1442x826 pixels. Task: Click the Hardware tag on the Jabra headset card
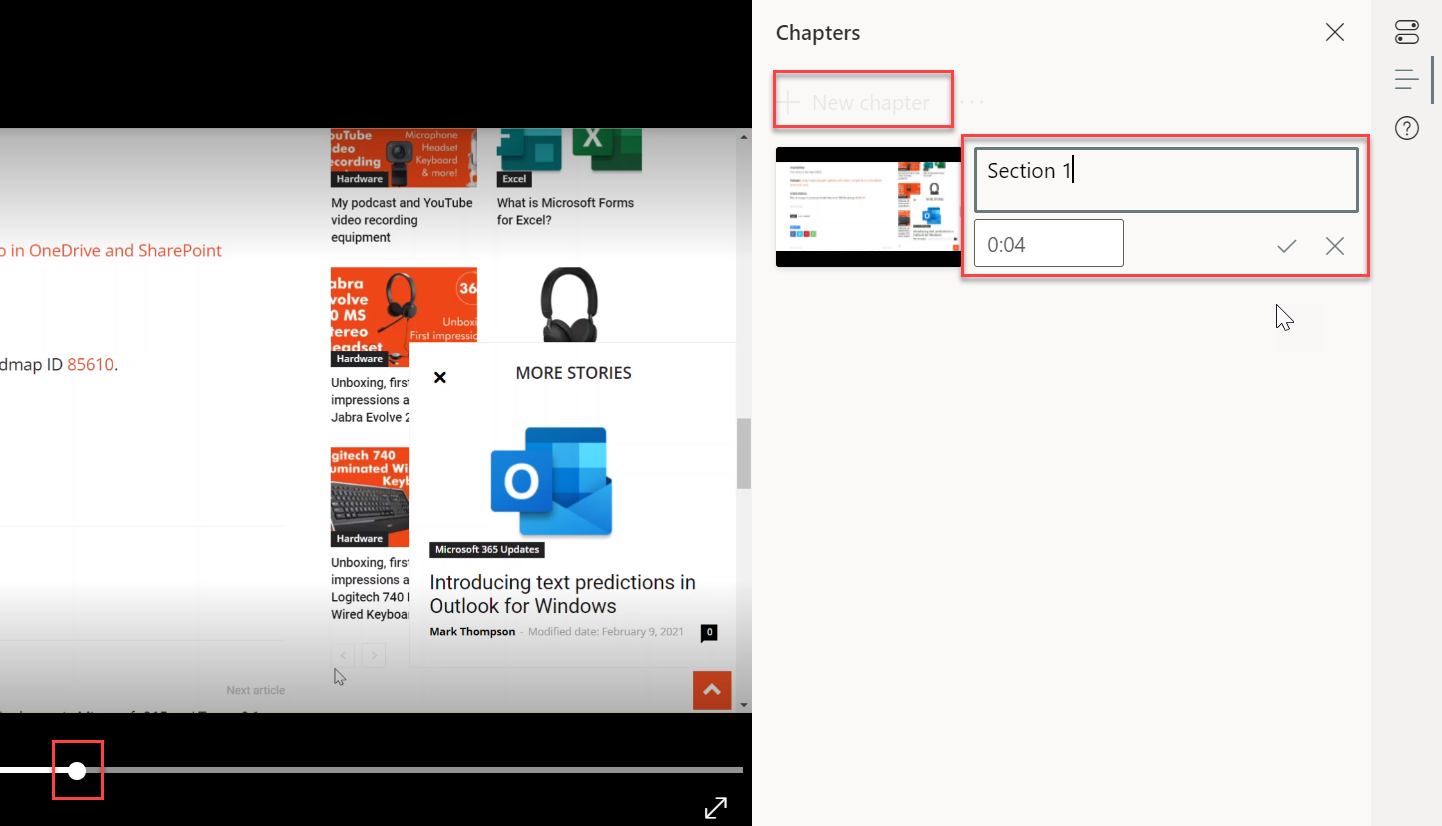point(360,358)
